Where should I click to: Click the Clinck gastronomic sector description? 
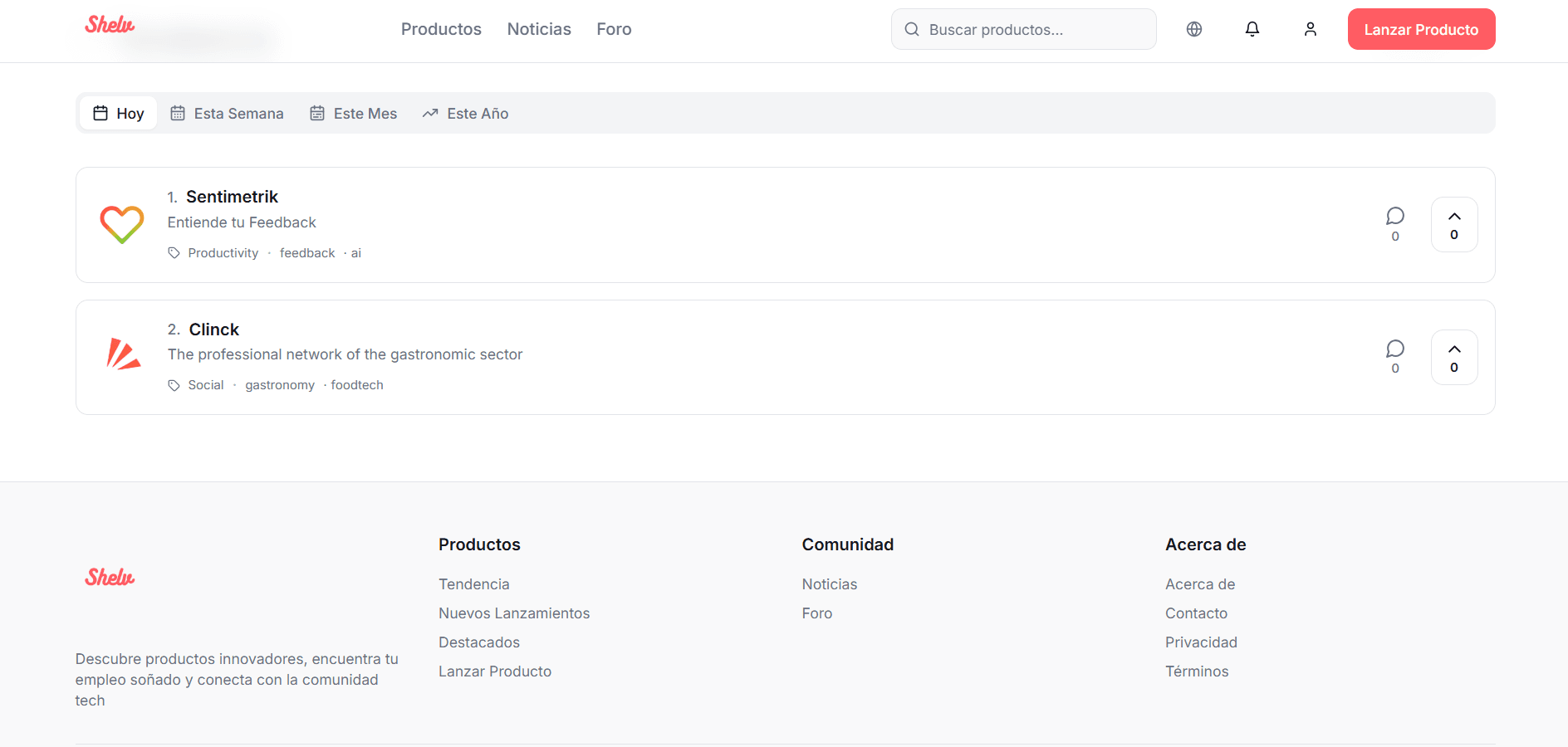pyautogui.click(x=345, y=354)
